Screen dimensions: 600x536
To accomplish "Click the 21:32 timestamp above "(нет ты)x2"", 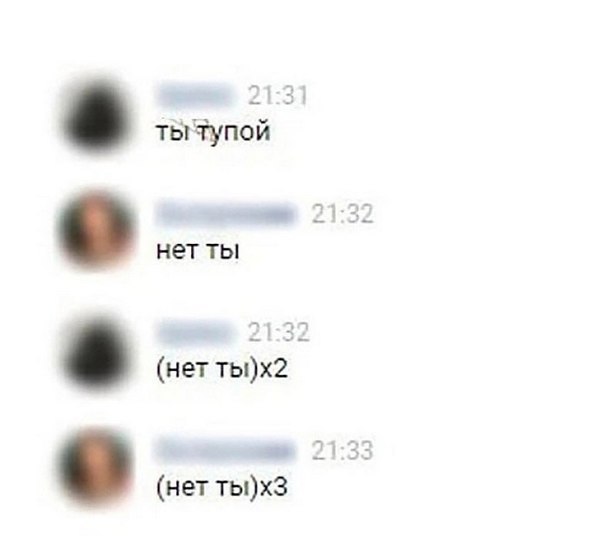I will (x=279, y=332).
